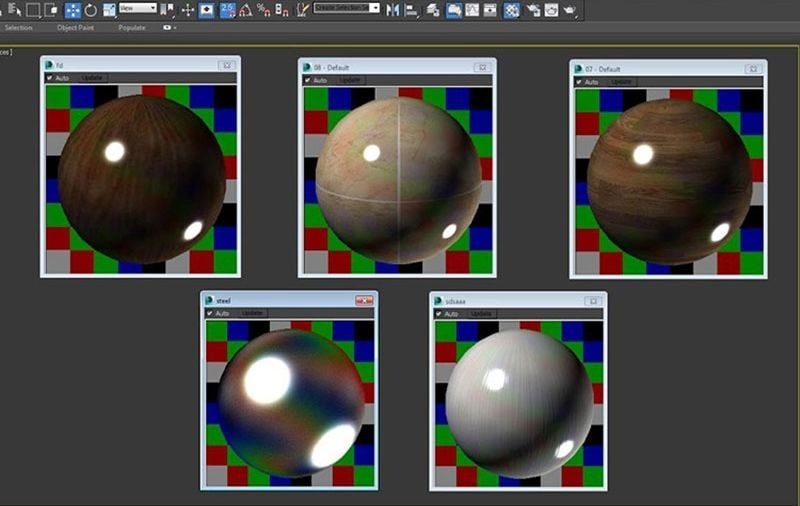
Task: Click the steel chrome sphere preview
Action: click(291, 403)
